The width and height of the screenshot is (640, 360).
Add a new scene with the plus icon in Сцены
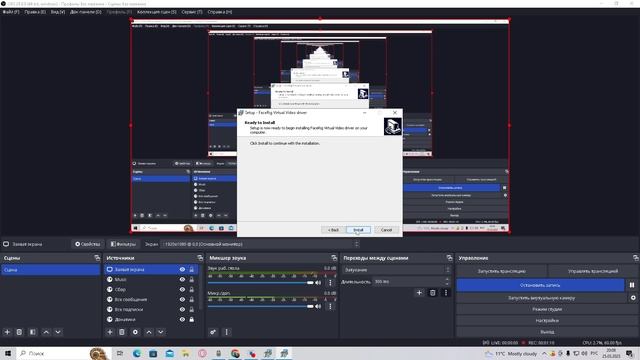(7, 332)
